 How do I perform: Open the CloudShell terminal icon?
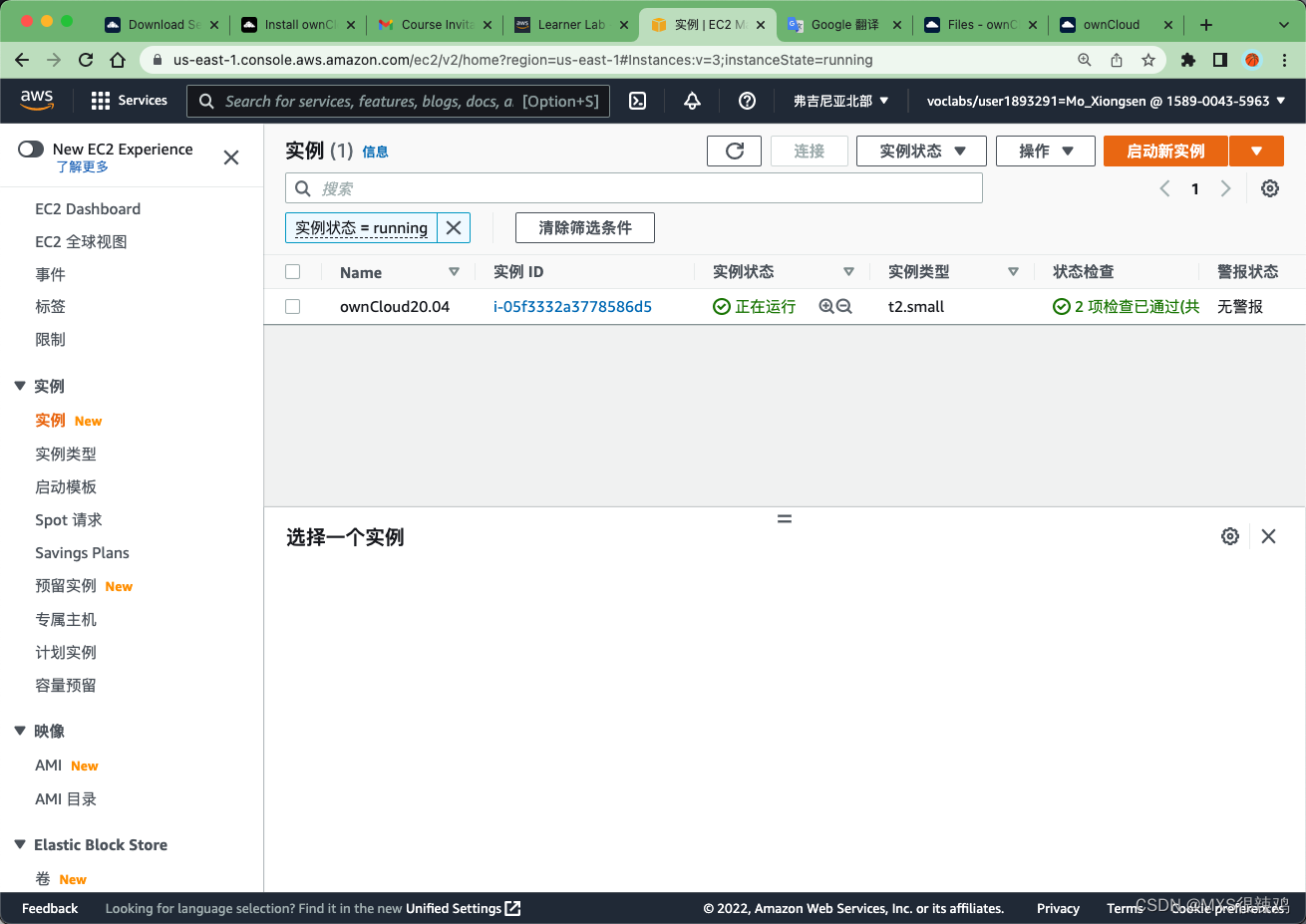point(637,101)
